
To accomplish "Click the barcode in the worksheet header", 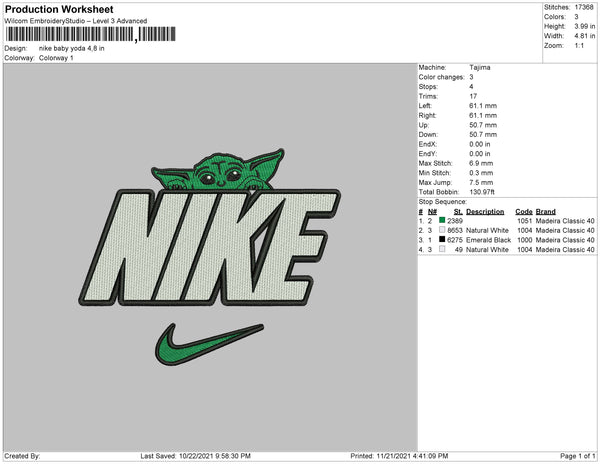I will pos(91,34).
